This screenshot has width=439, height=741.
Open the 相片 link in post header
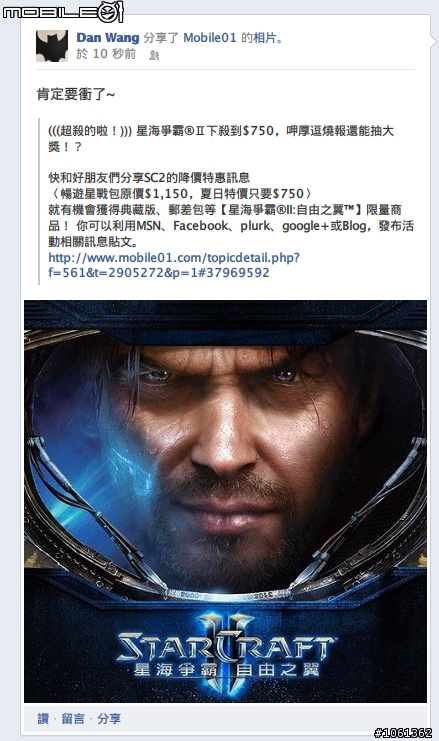(x=265, y=38)
